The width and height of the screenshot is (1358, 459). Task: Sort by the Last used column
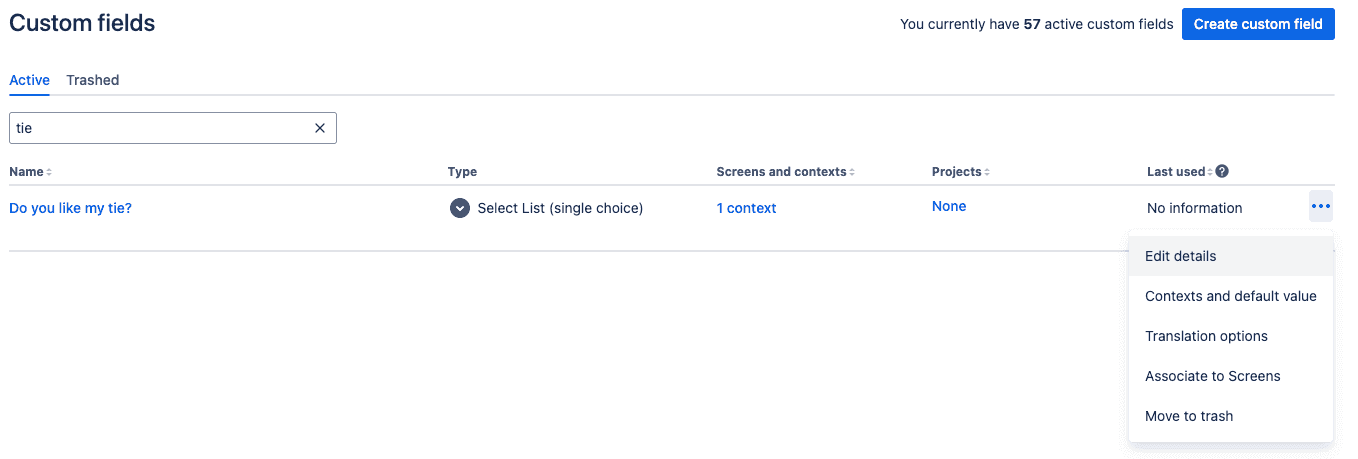[1210, 172]
